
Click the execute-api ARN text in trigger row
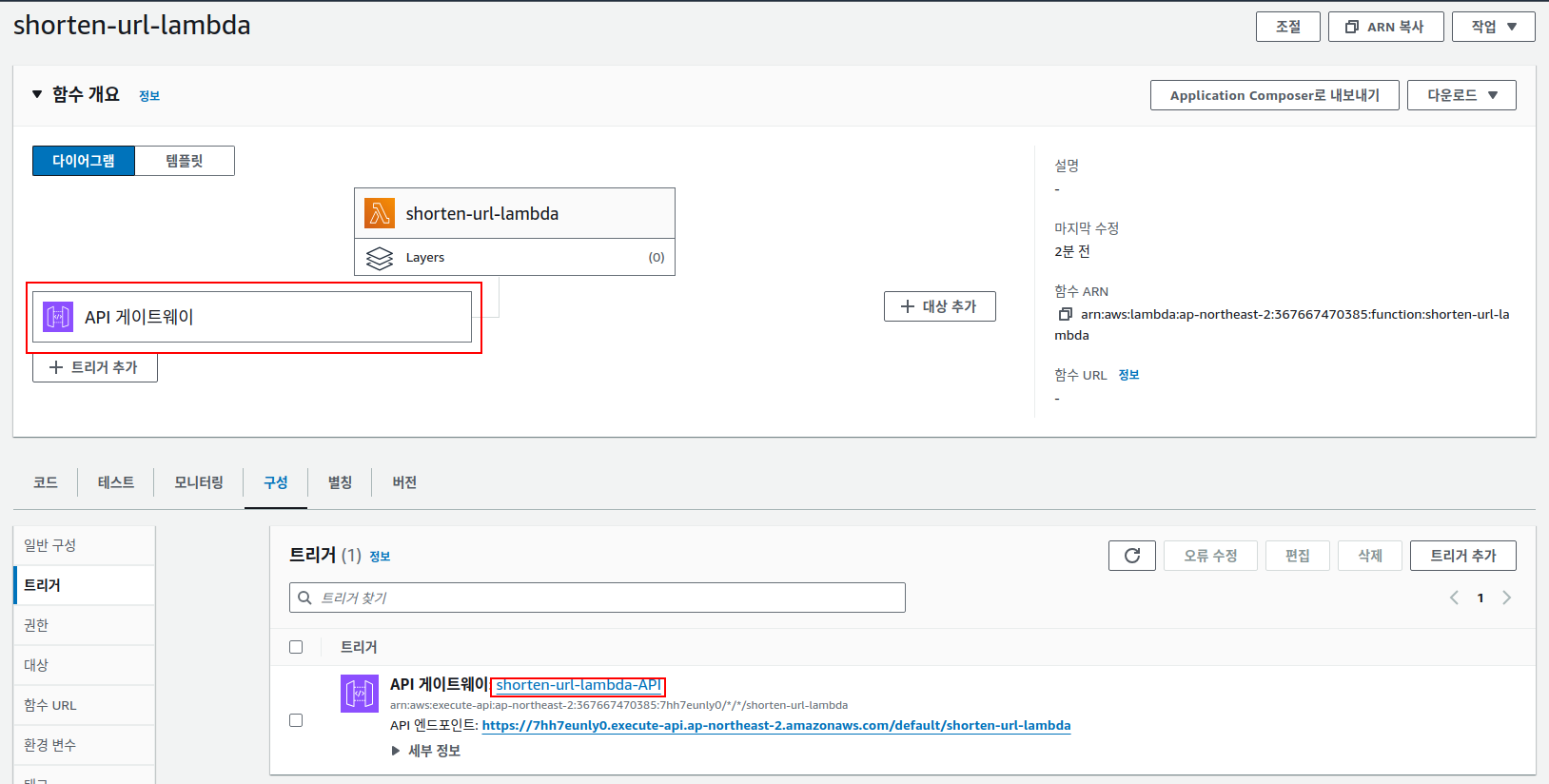click(x=618, y=705)
